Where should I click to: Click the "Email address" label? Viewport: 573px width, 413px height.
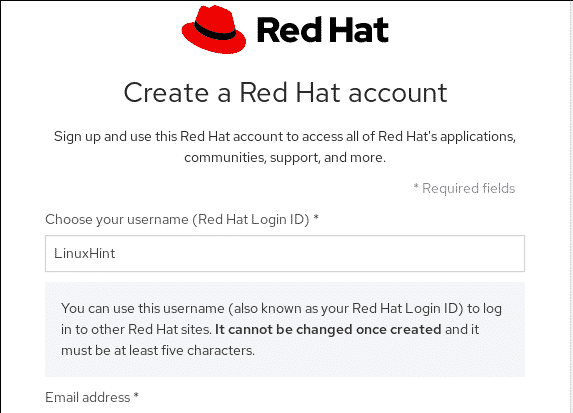coord(88,397)
